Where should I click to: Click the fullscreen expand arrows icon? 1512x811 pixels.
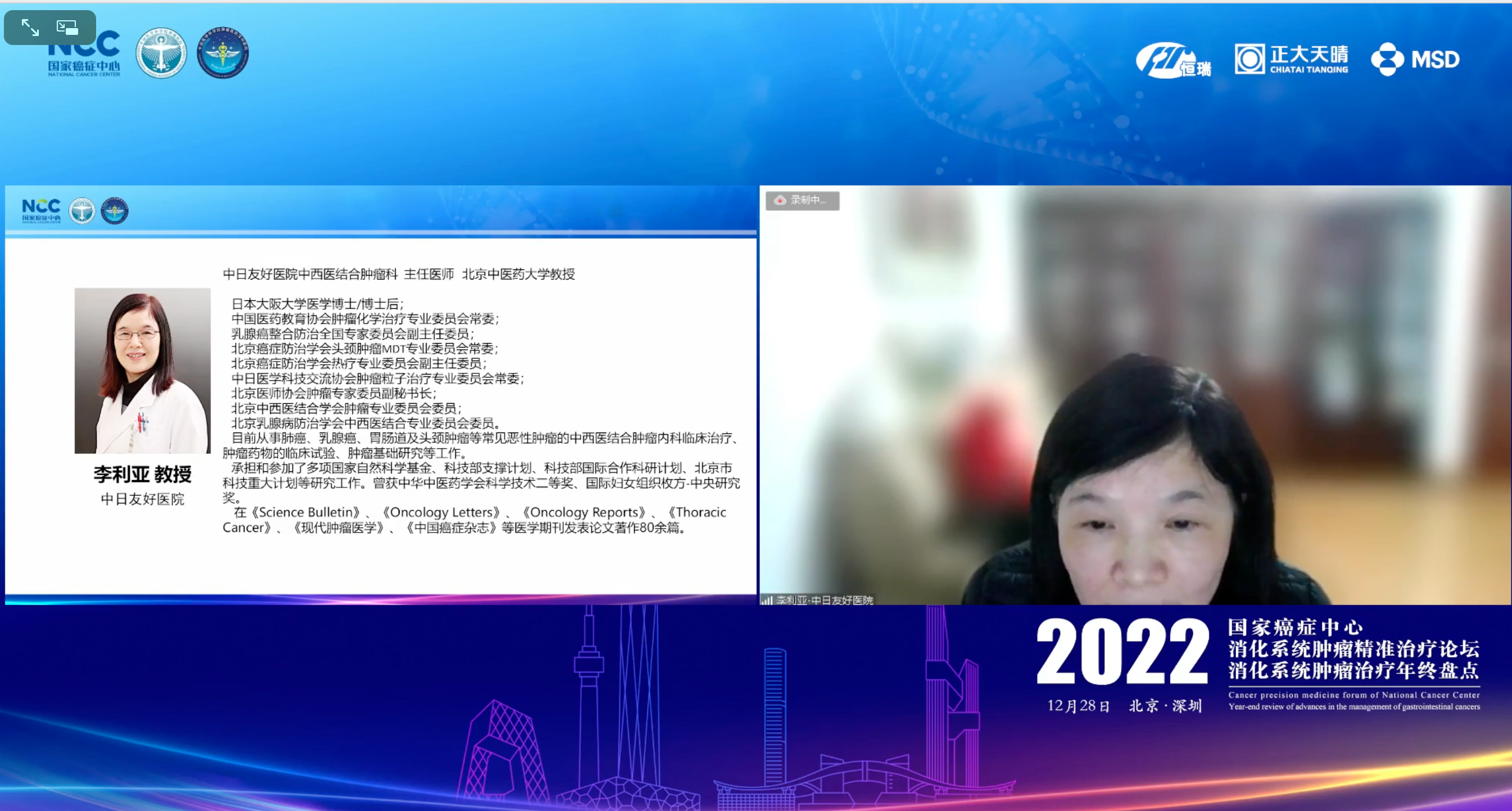(x=30, y=27)
